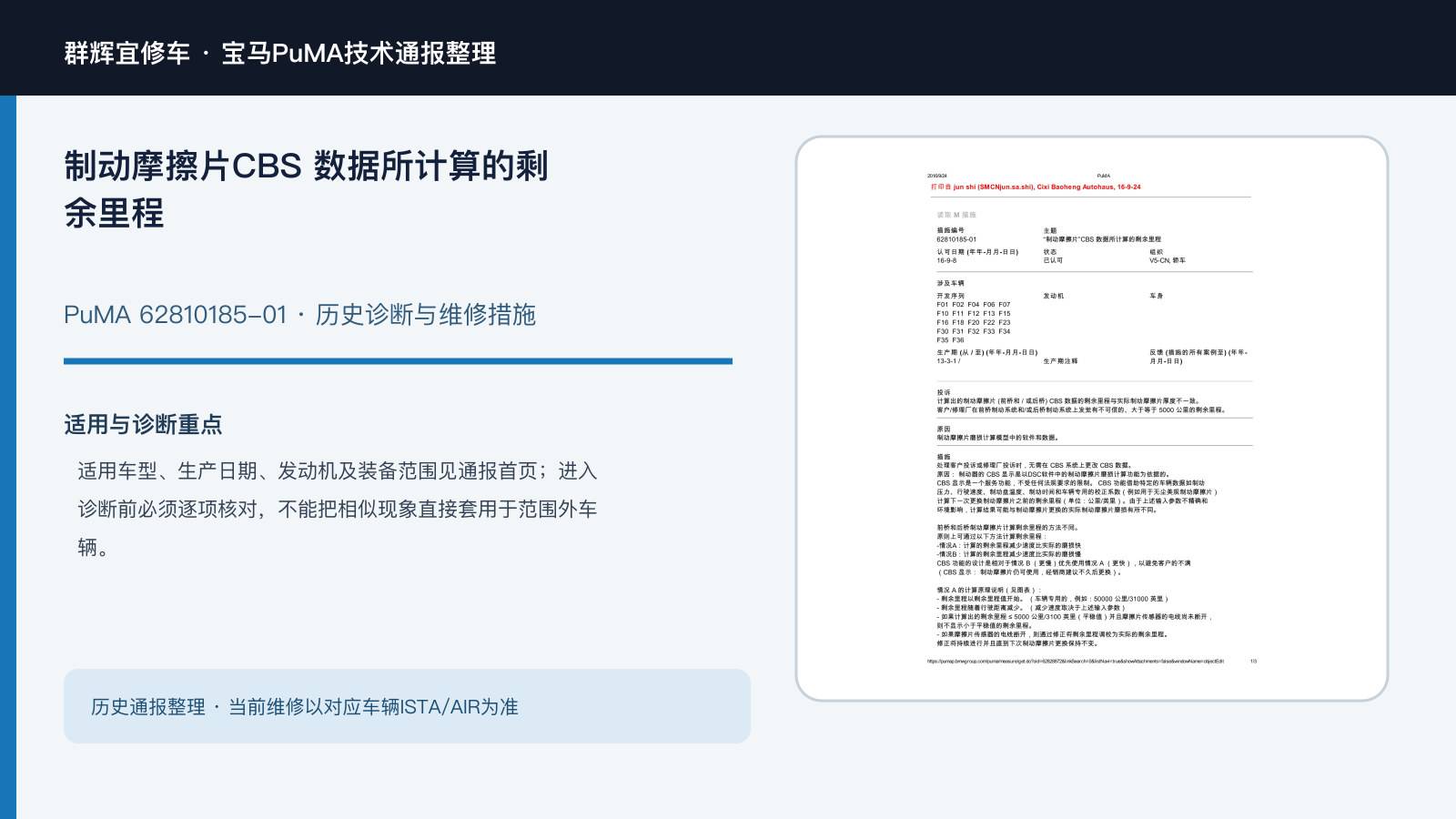Click the 生产期 13-3-1 date field
This screenshot has width=1456, height=819.
click(x=987, y=357)
